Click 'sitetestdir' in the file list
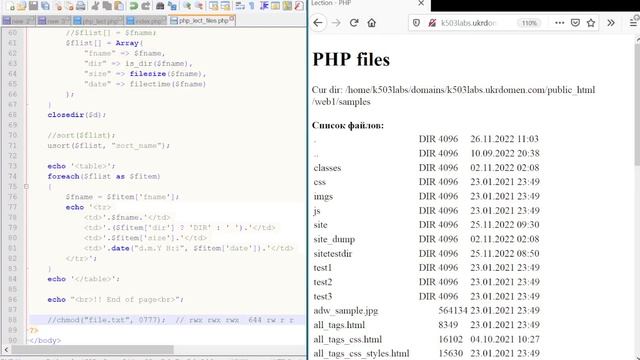 tap(333, 253)
